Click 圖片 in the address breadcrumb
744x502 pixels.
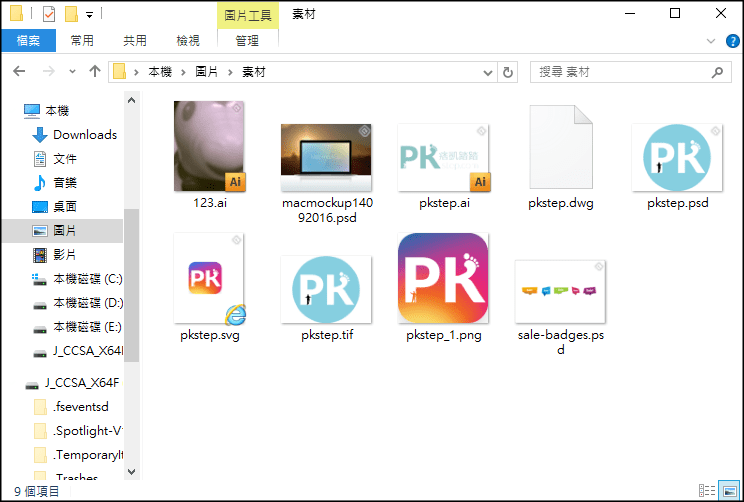[x=206, y=72]
